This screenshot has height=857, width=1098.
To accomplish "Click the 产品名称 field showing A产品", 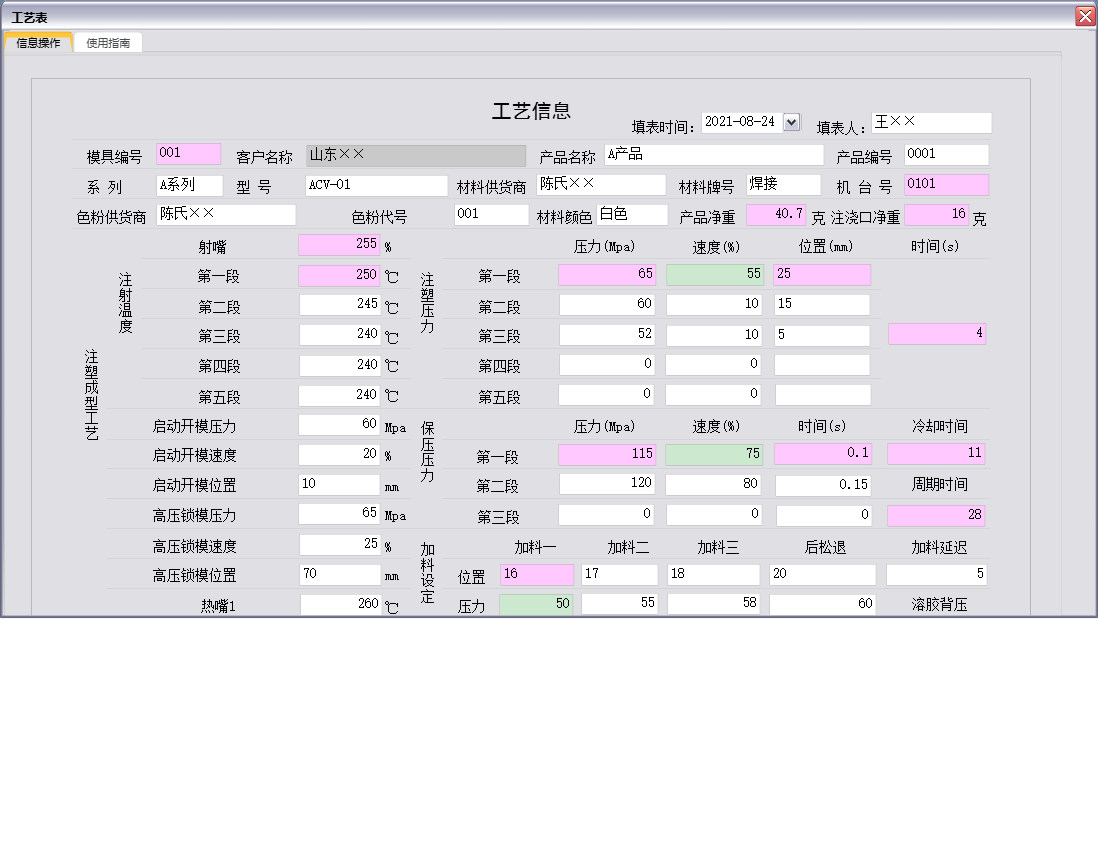I will pyautogui.click(x=713, y=155).
